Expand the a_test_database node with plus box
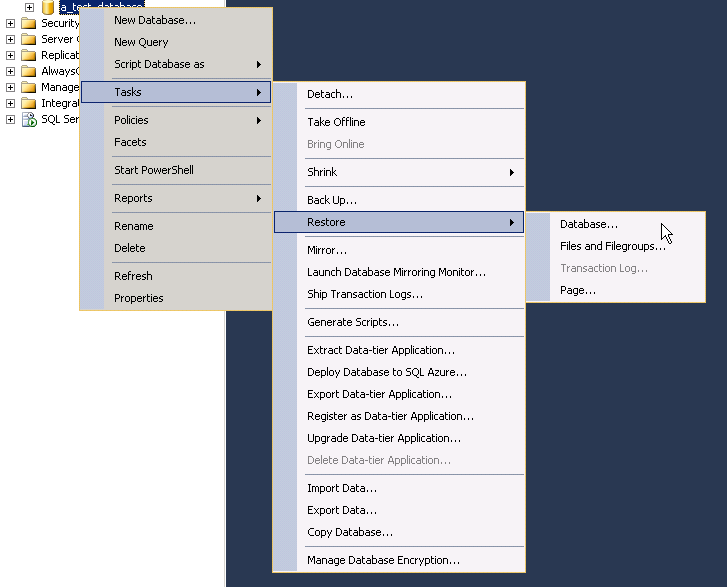727x587 pixels. click(29, 7)
